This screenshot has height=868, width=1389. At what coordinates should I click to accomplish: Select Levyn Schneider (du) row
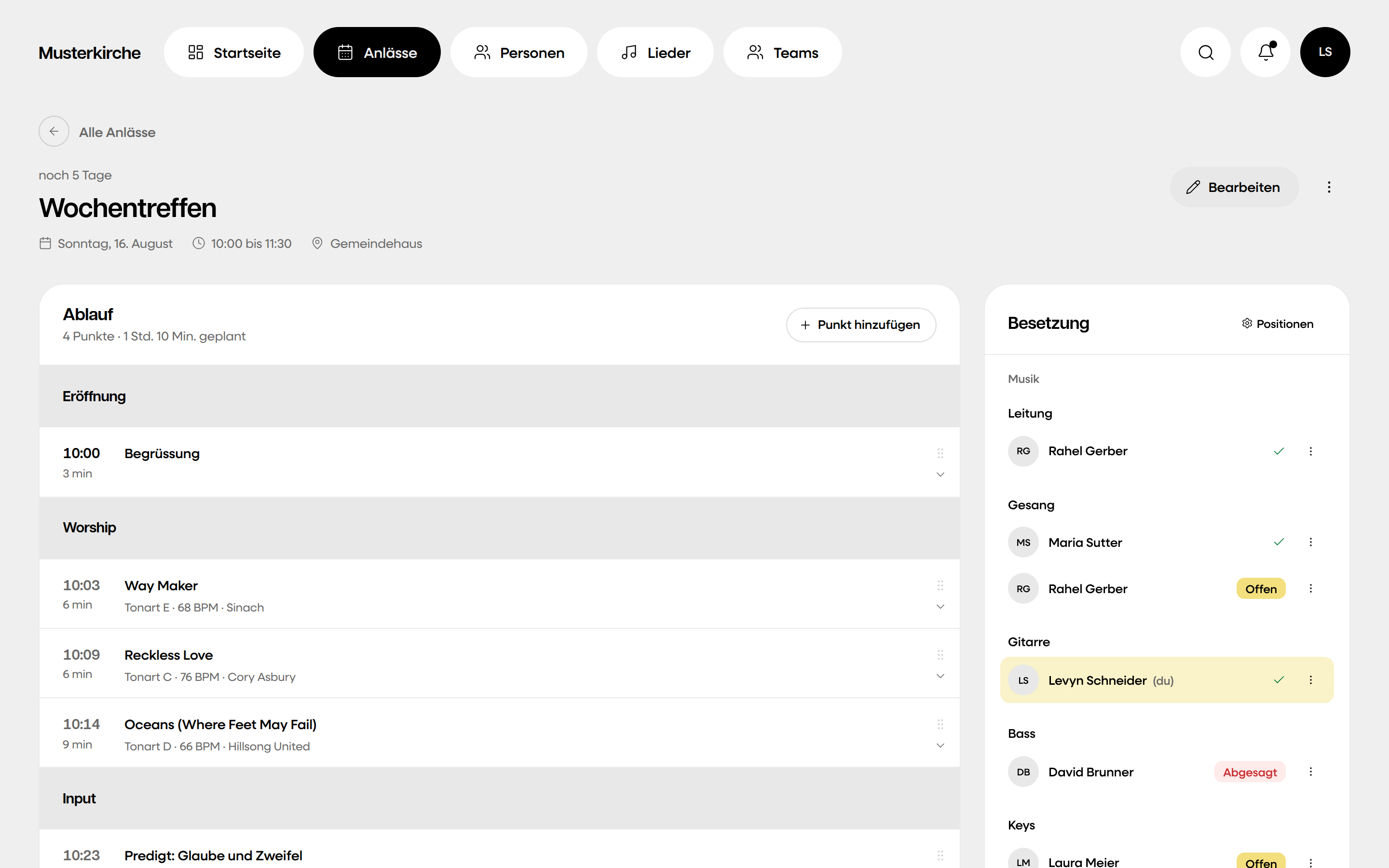pos(1167,680)
